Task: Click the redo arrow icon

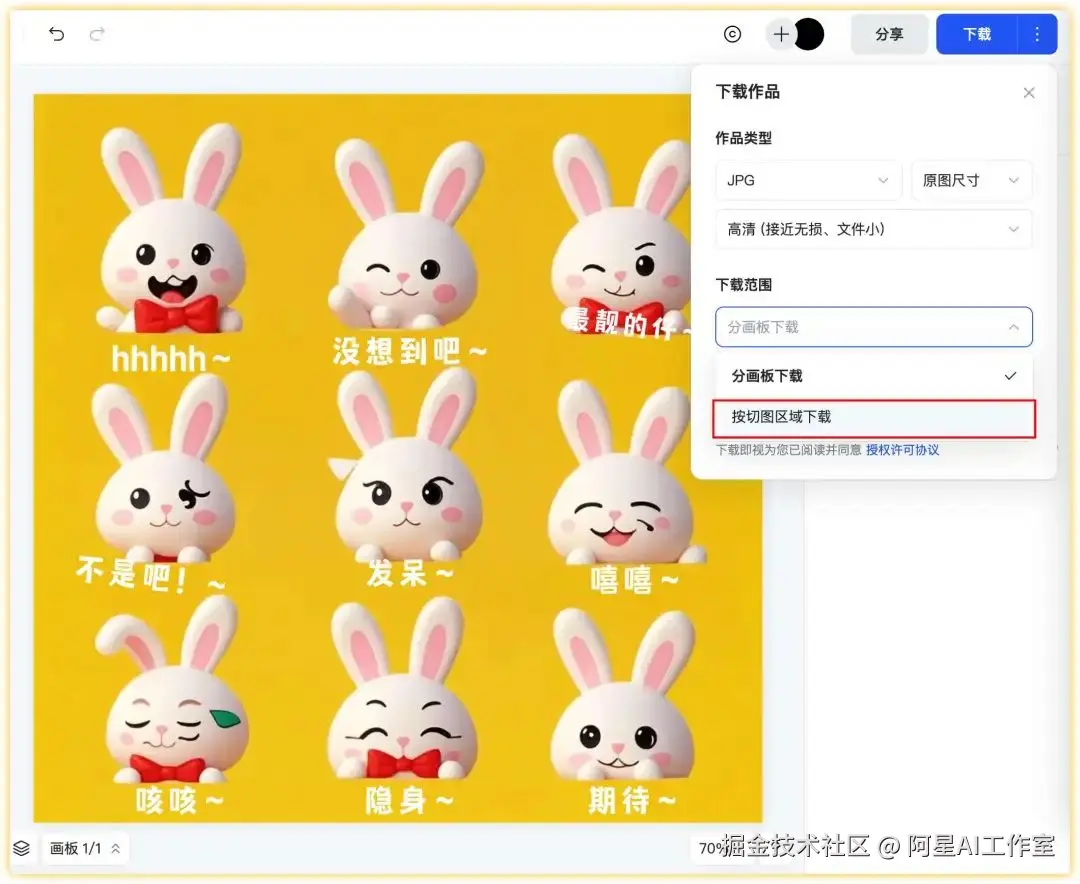Action: click(97, 33)
